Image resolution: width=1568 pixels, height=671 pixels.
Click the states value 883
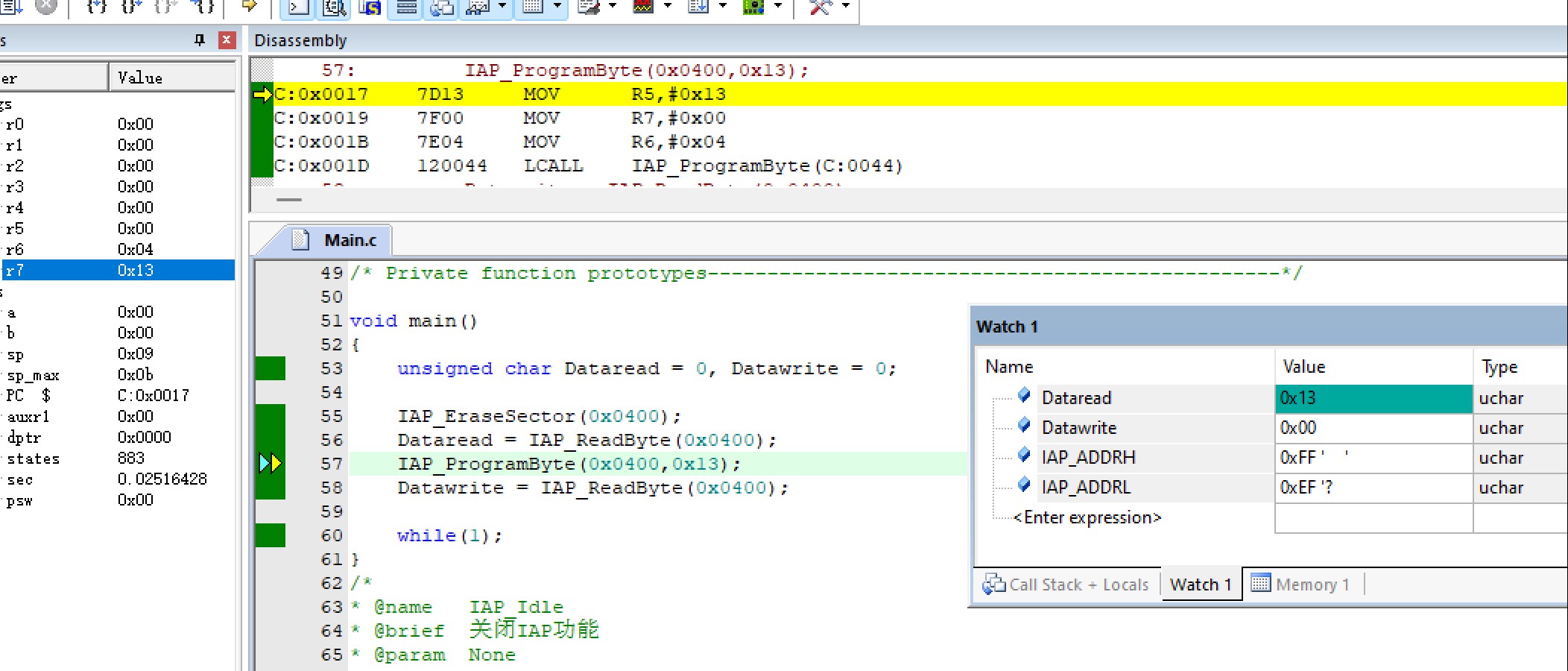pos(130,458)
